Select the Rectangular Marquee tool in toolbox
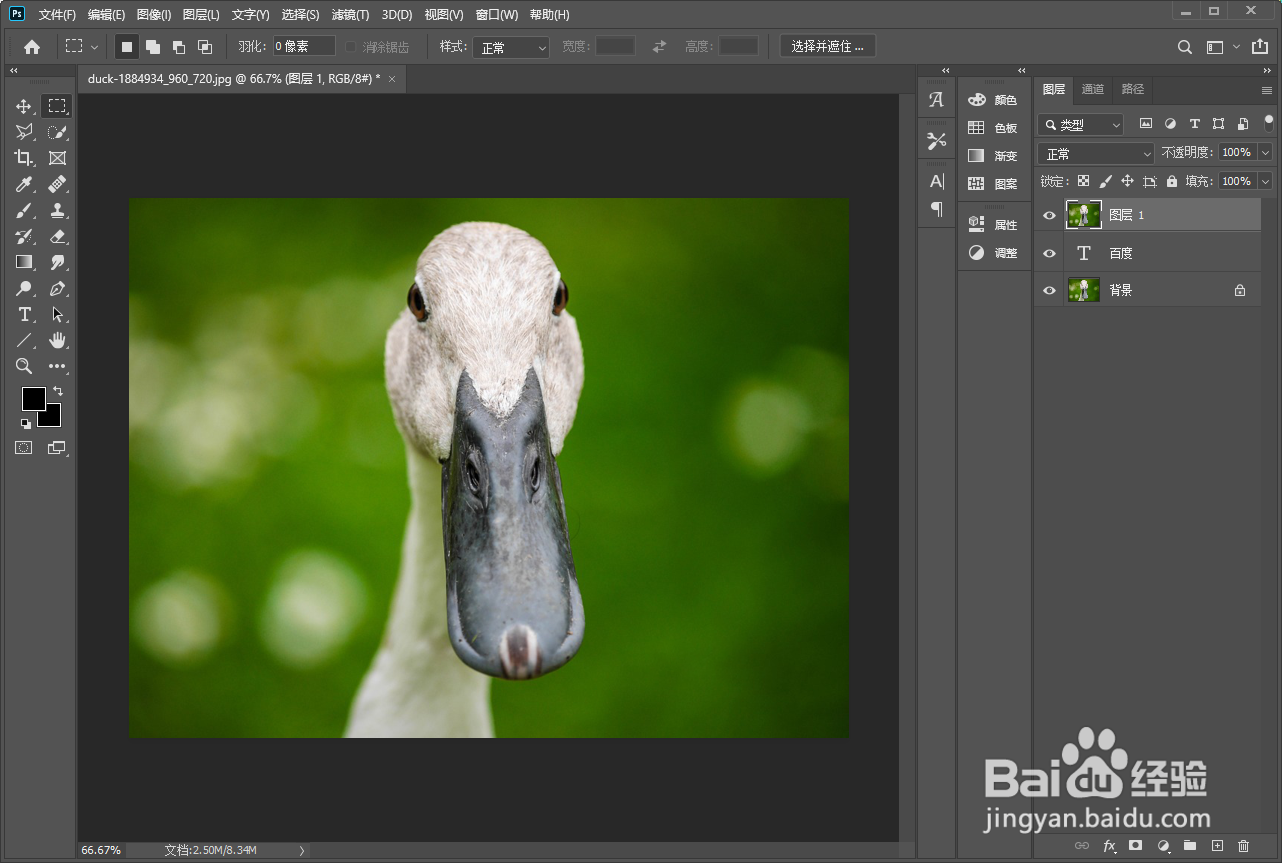The width and height of the screenshot is (1282, 863). [57, 106]
